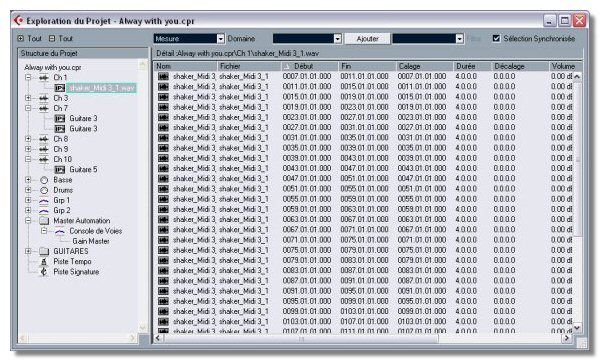Sort by the Volume column header
Viewport: 600px width, 361px height.
[566, 67]
